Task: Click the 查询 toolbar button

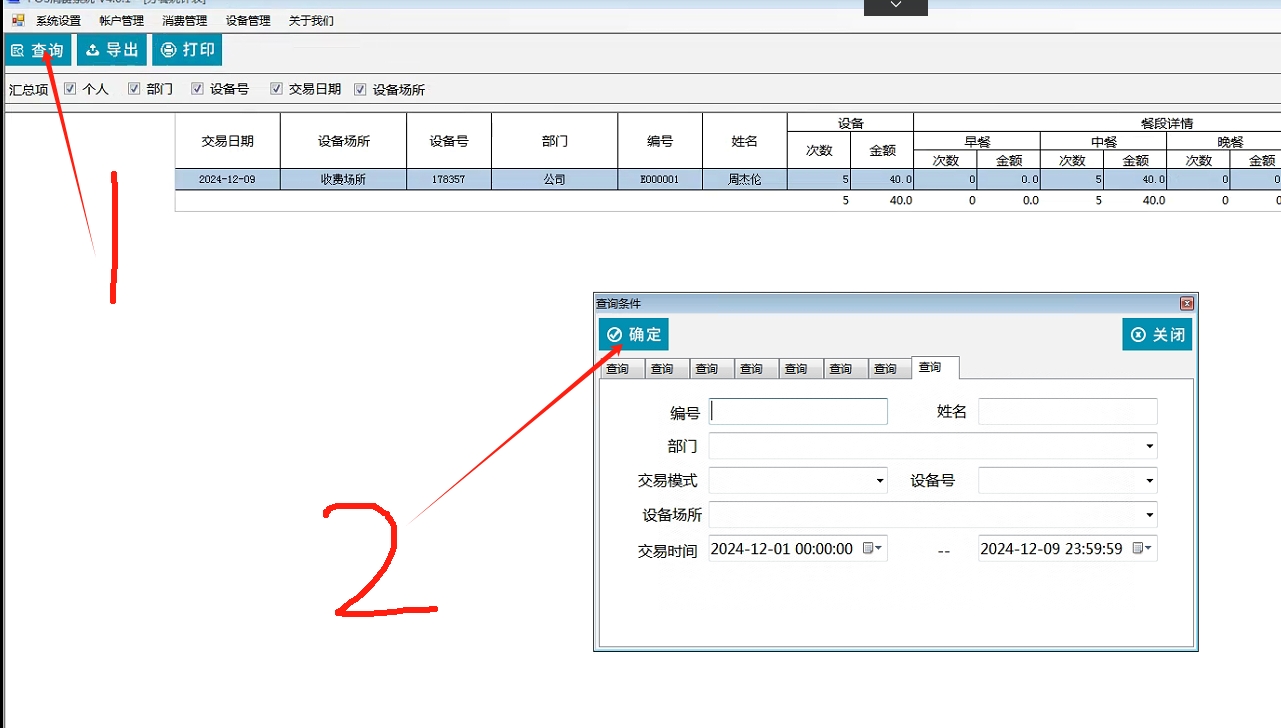Action: pos(37,50)
